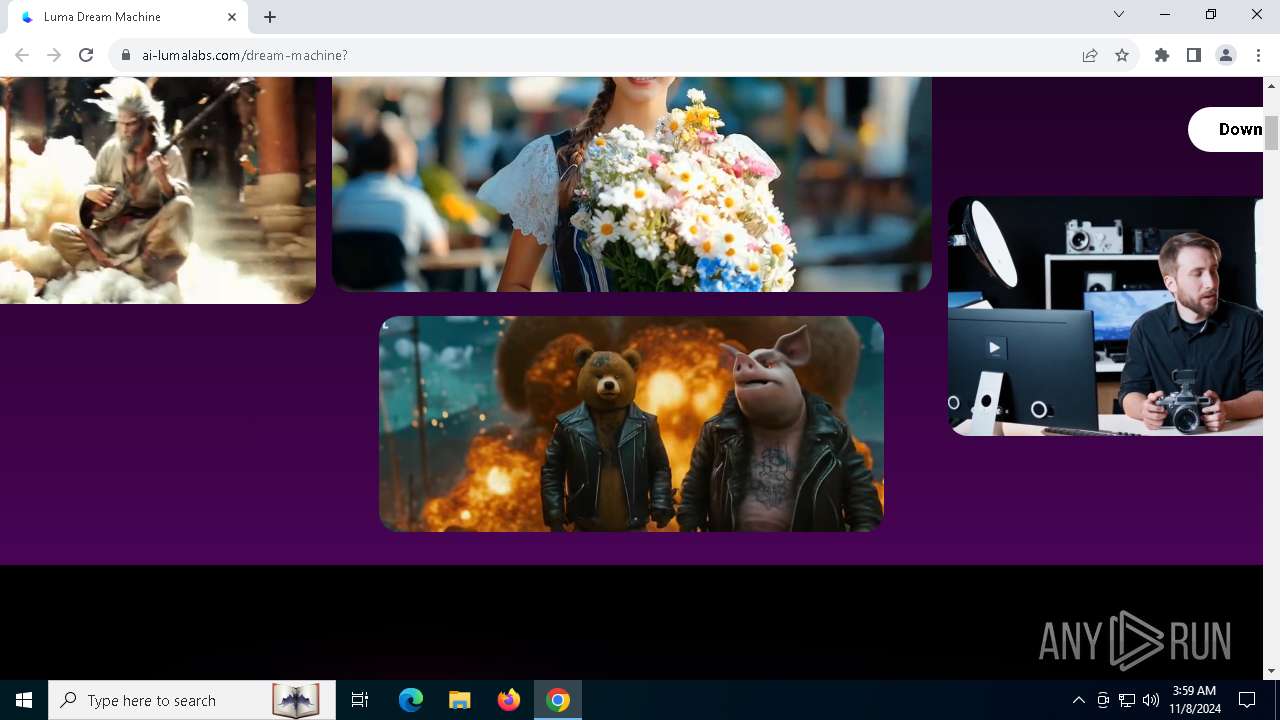Screen dimensions: 1280x720
Task: Open a new browser tab
Action: (270, 17)
